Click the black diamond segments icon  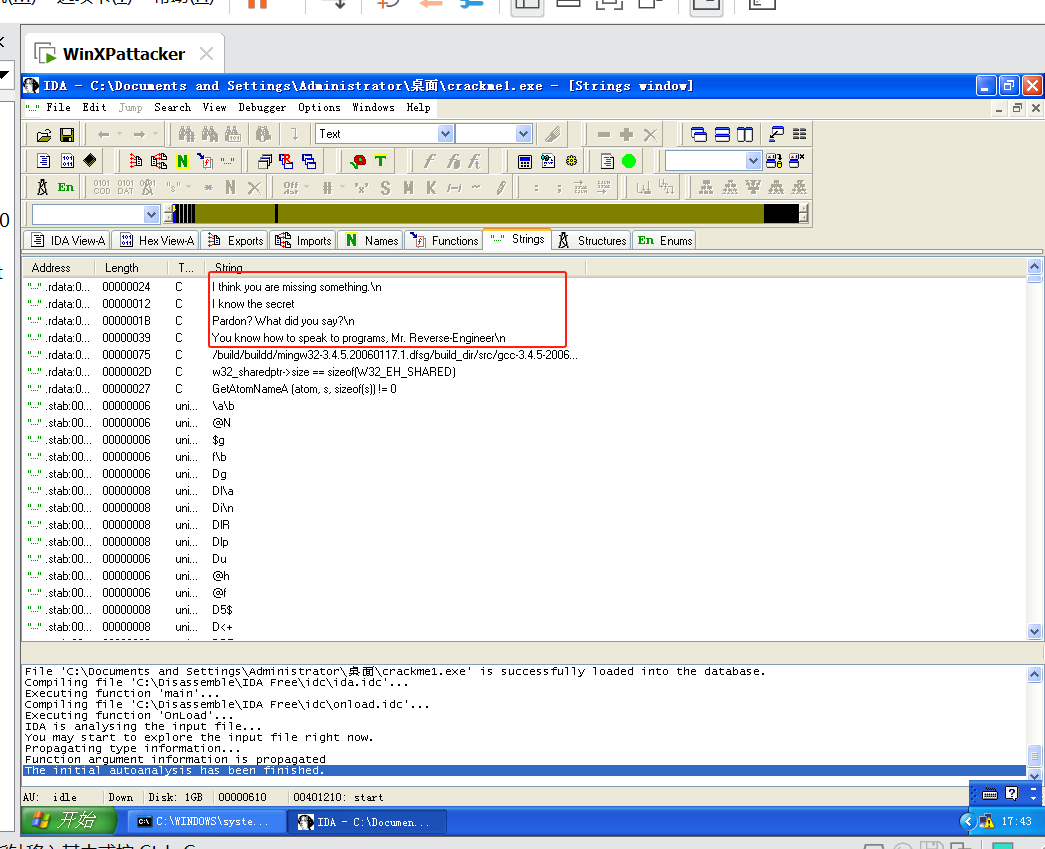[90, 161]
